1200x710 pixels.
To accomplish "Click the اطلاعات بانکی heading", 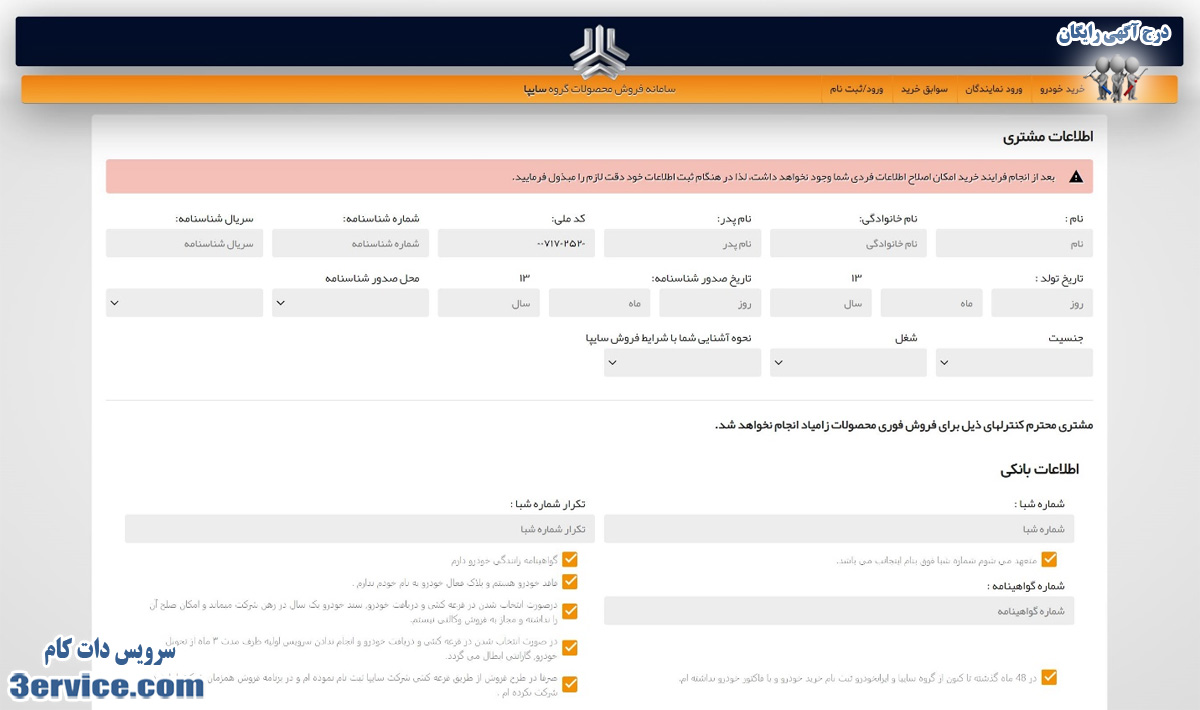I will [x=1040, y=469].
